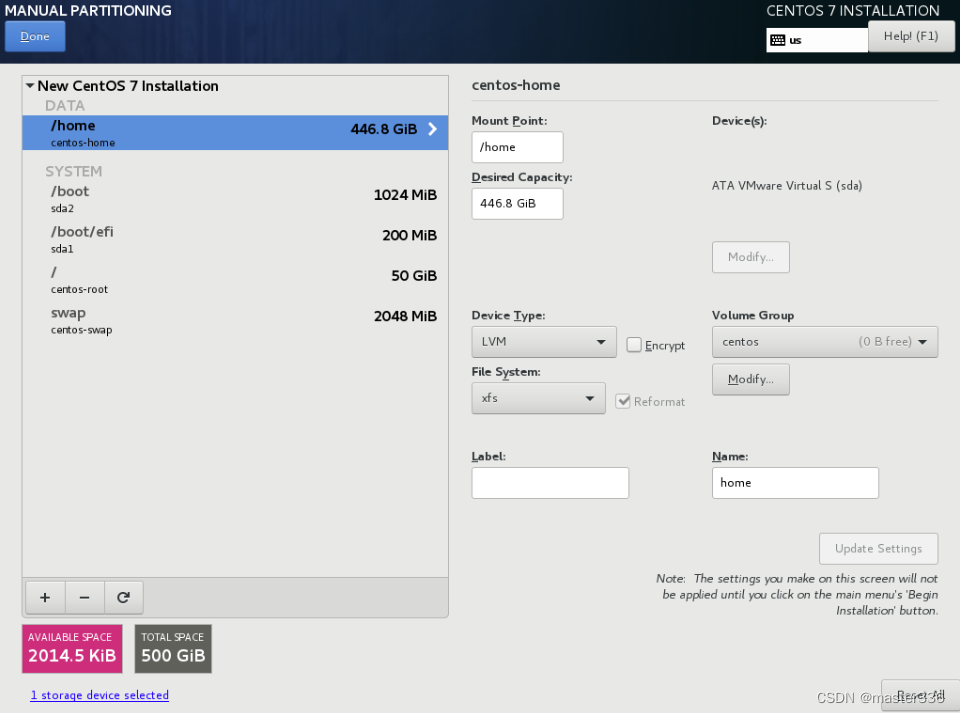This screenshot has width=960, height=713.
Task: Toggle the Encrypt checkbox
Action: 634,345
